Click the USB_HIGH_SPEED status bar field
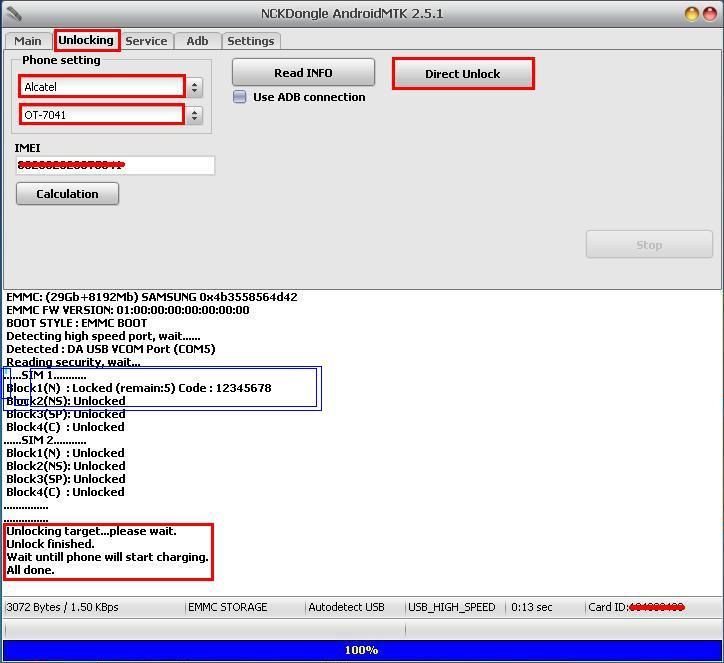724x663 pixels. pos(451,607)
